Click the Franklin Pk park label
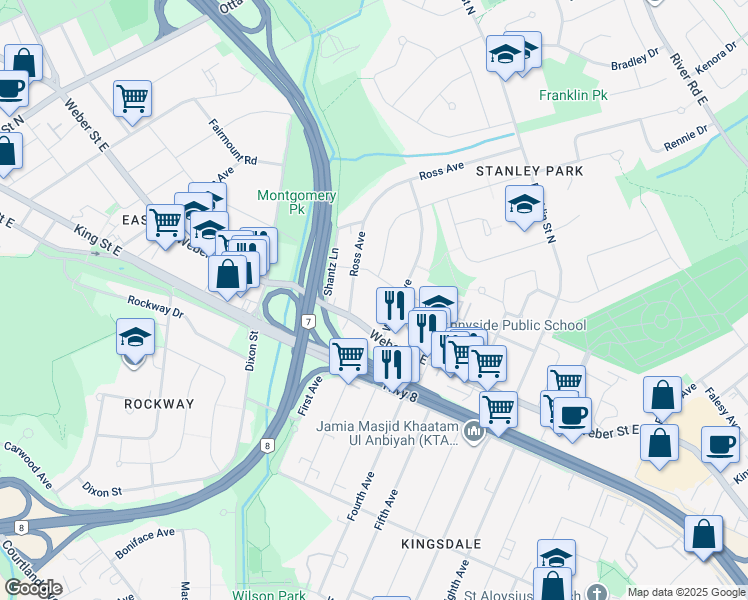This screenshot has width=748, height=600. click(x=573, y=95)
